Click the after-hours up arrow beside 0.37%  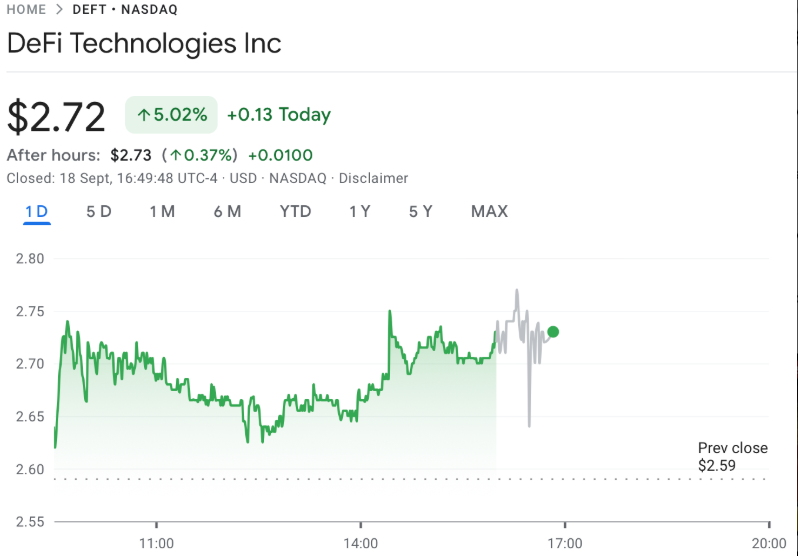point(176,155)
